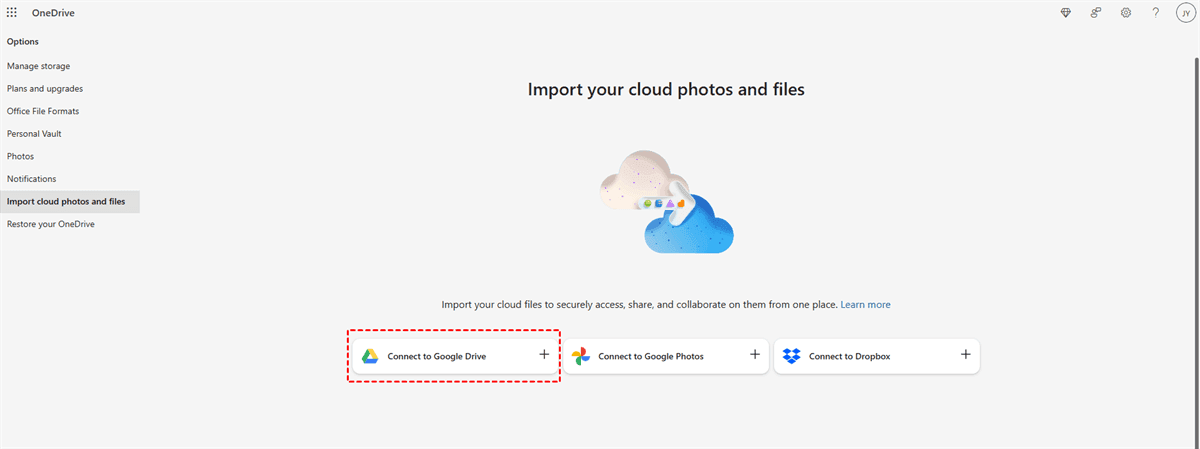1200x449 pixels.
Task: Click the Google Drive logo icon
Action: (x=370, y=356)
